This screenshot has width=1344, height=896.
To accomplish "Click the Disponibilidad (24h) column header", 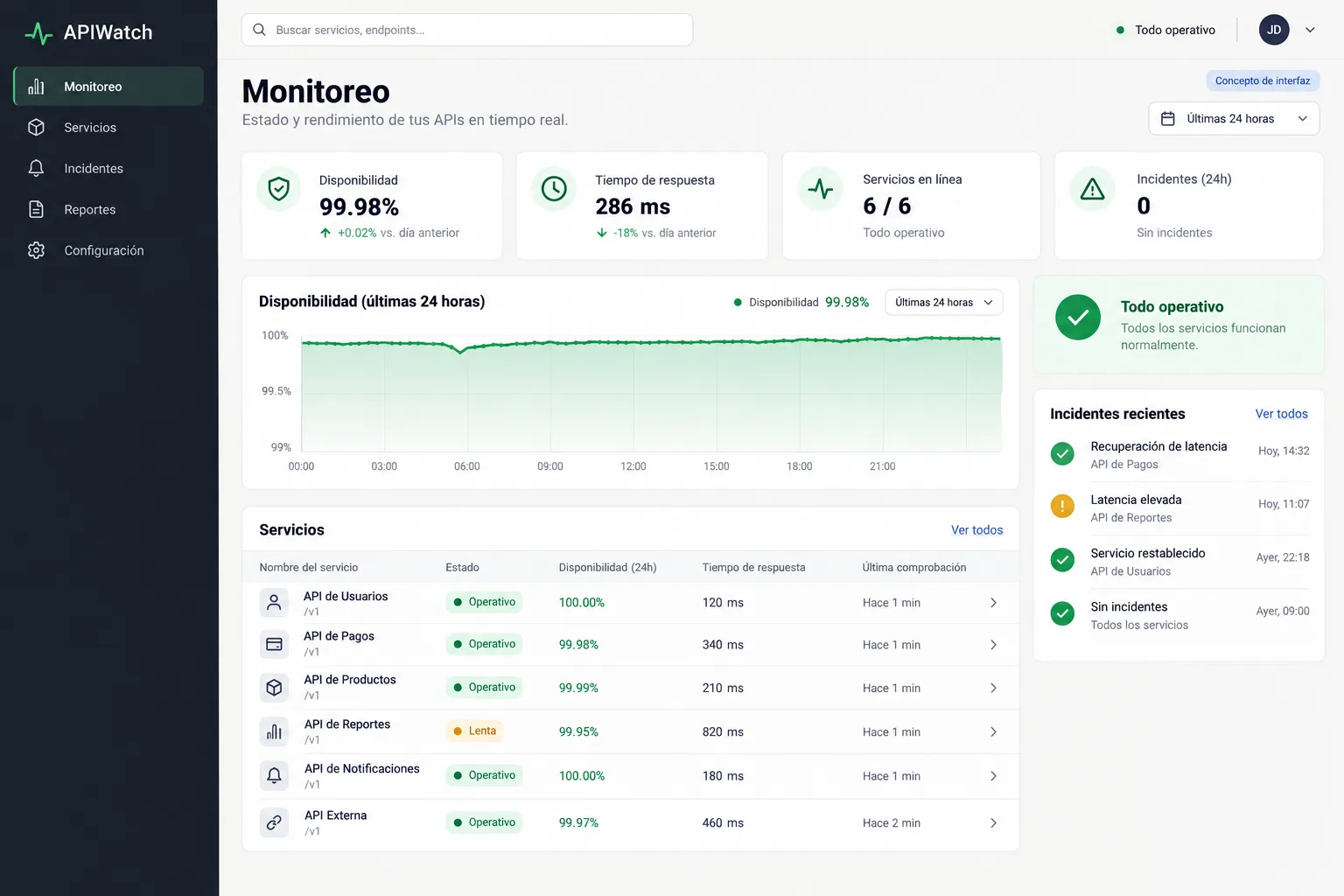I will 607,567.
